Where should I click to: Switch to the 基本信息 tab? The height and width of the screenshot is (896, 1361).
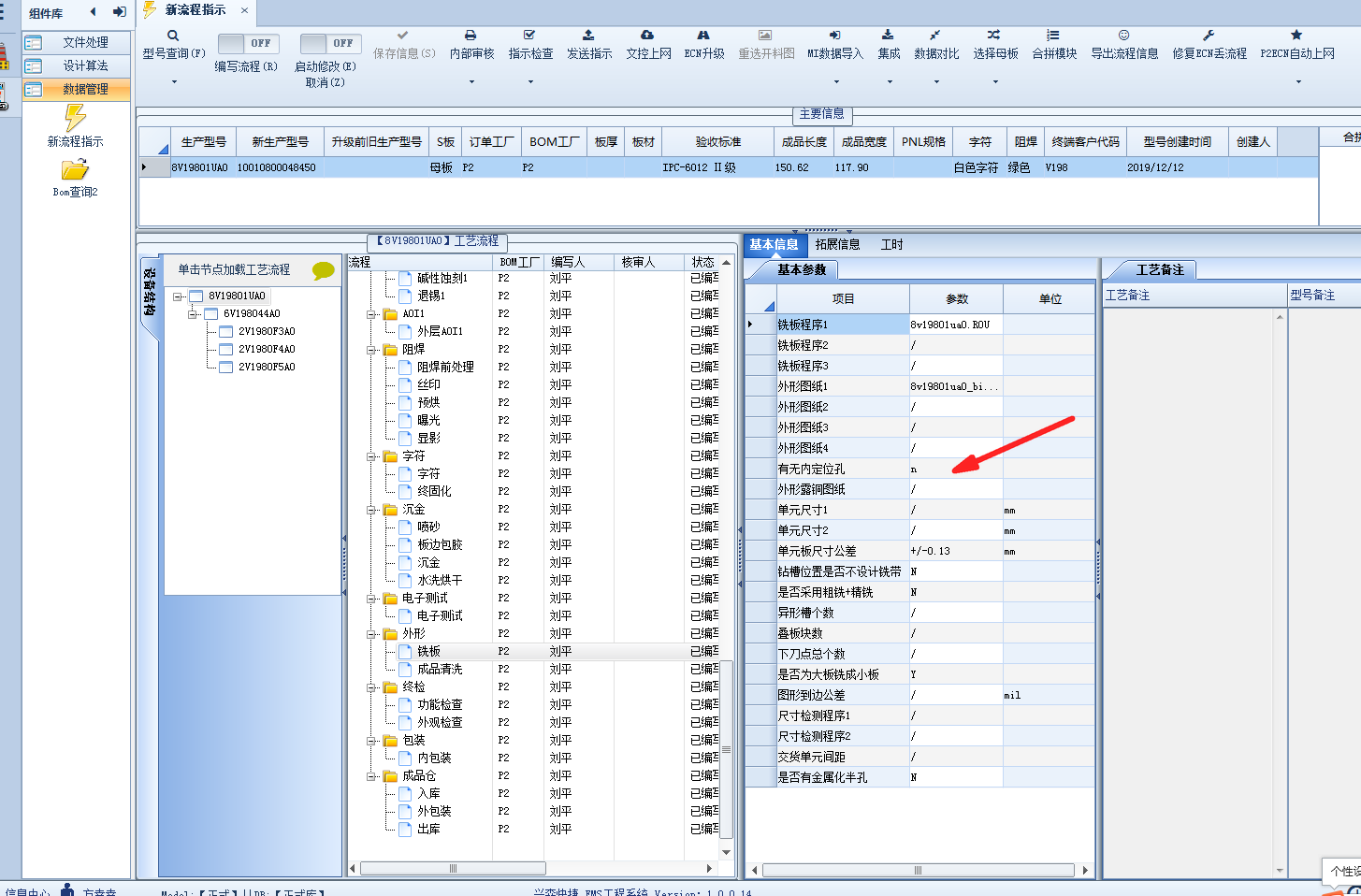coord(774,244)
